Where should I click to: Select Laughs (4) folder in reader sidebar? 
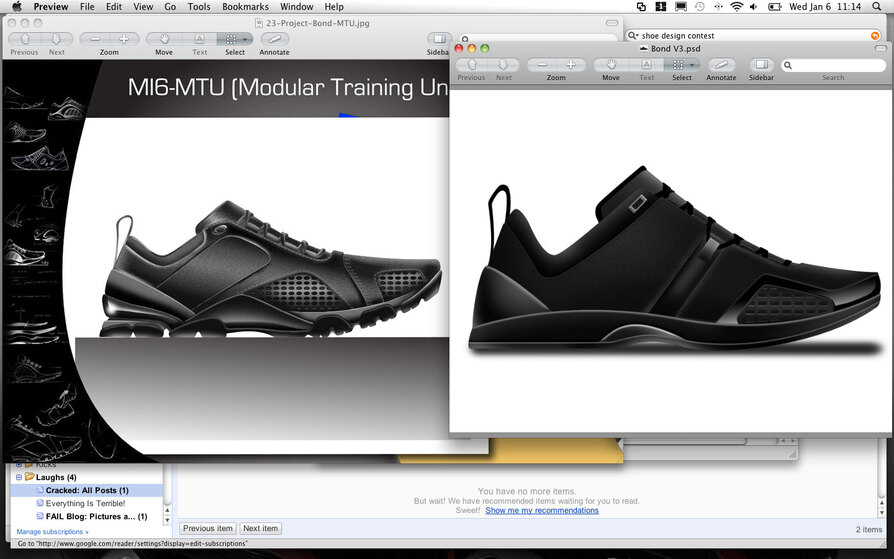[x=56, y=477]
